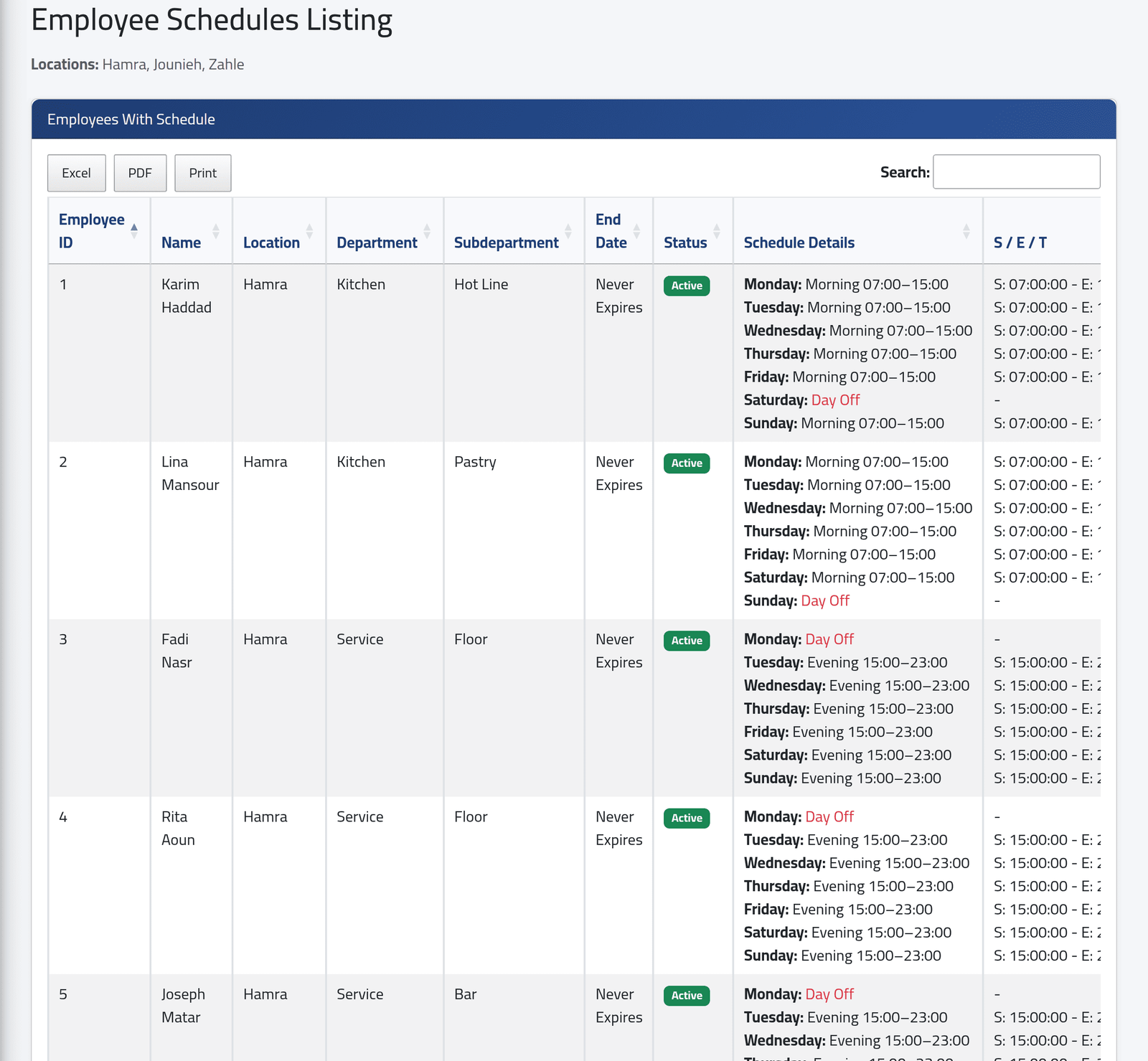The image size is (1148, 1061).
Task: Click Sunday Day Off for Lina Mansour
Action: point(825,600)
